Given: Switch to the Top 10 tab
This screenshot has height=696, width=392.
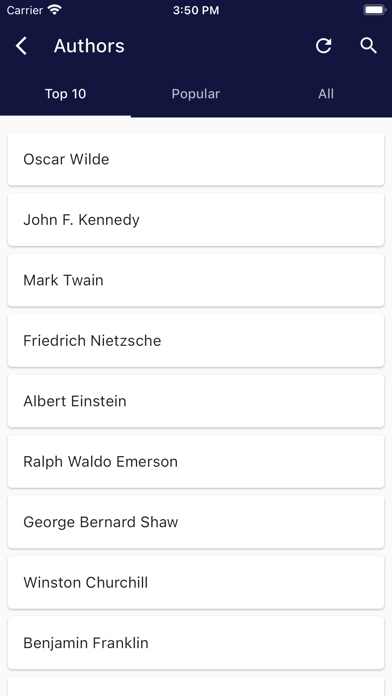Looking at the screenshot, I should click(65, 94).
